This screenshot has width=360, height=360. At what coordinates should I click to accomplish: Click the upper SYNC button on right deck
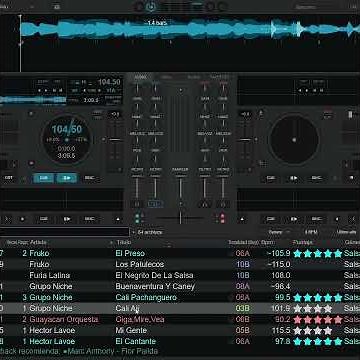click(316, 178)
